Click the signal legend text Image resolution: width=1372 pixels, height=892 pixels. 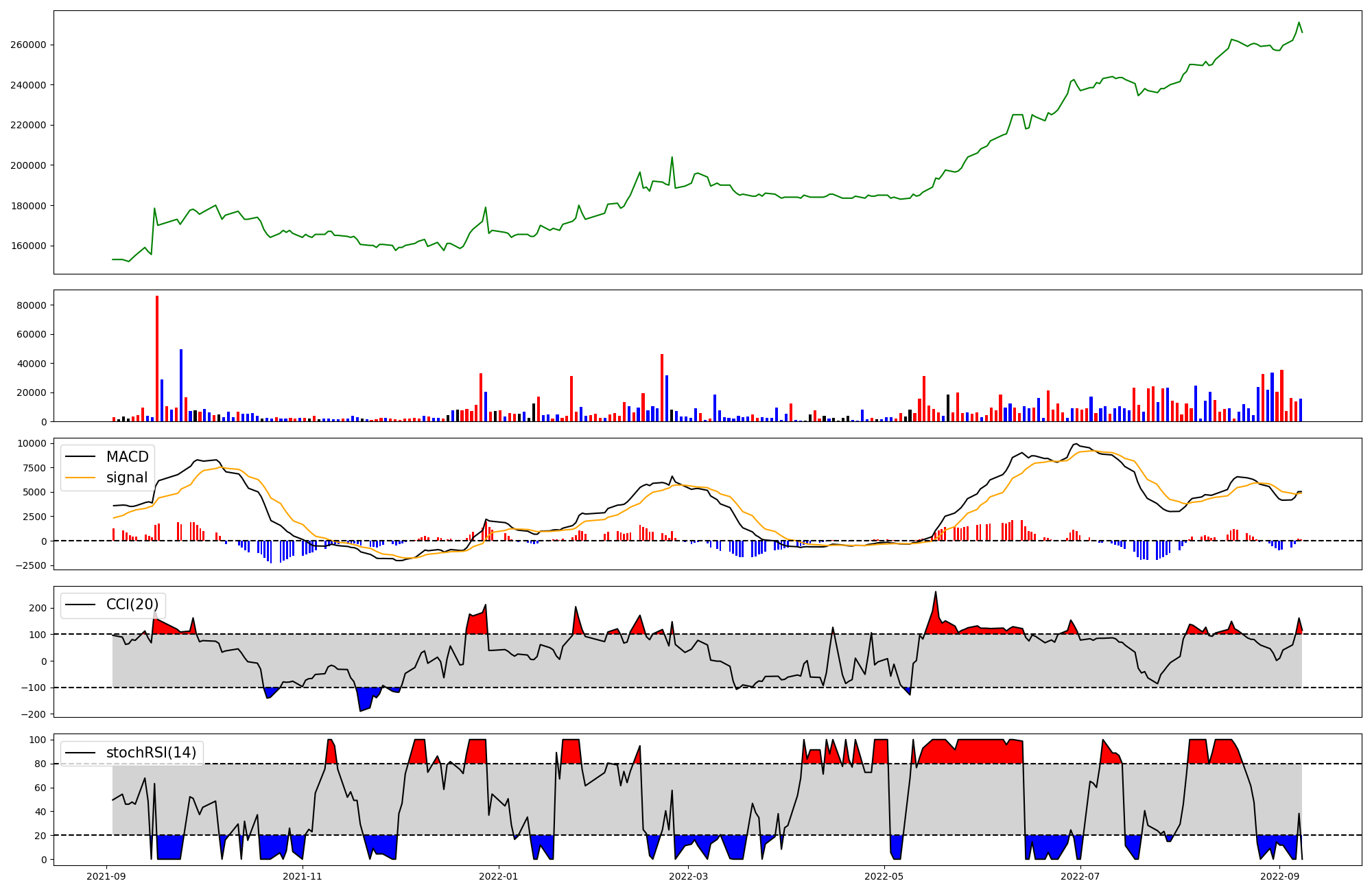pyautogui.click(x=127, y=478)
